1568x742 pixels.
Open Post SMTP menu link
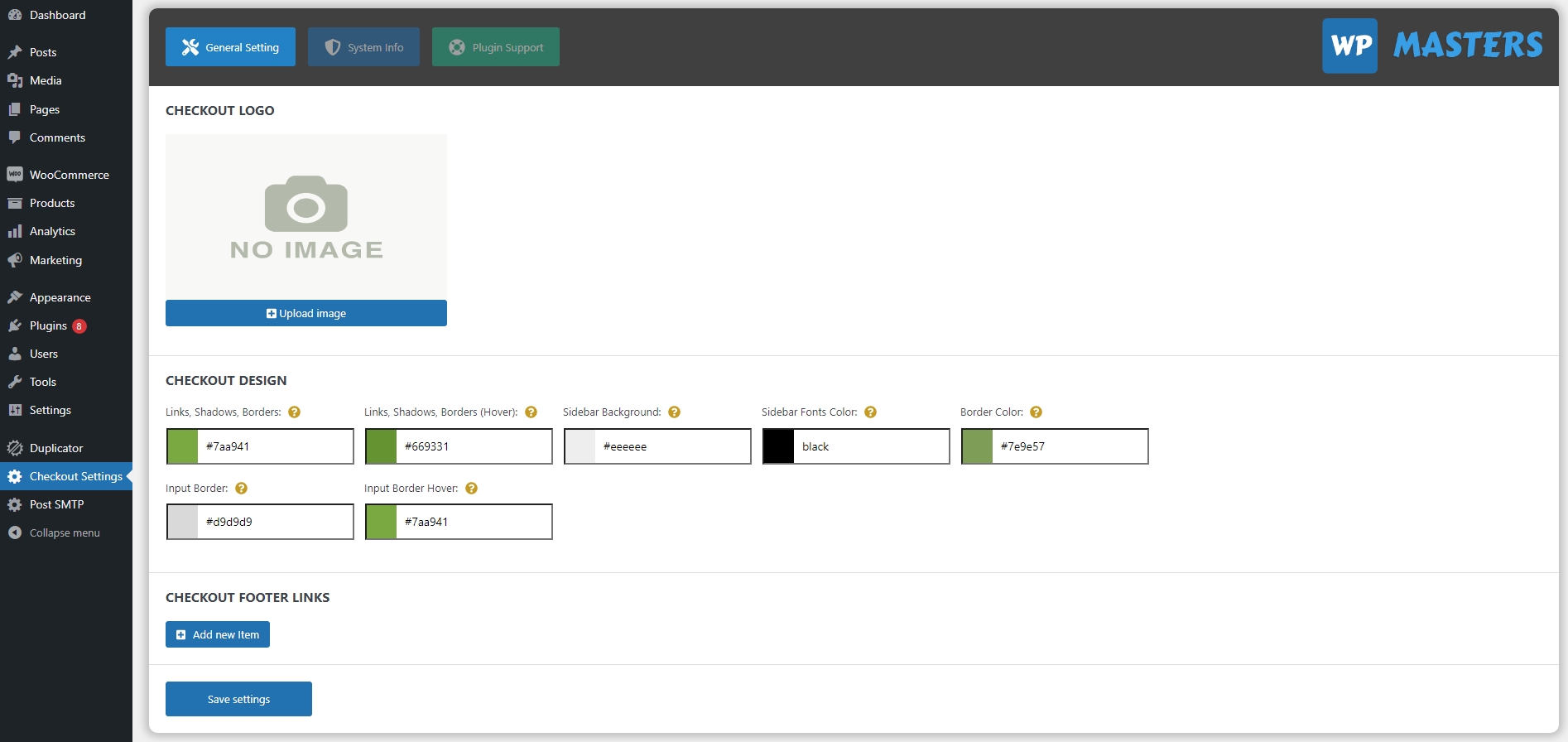pyautogui.click(x=66, y=504)
